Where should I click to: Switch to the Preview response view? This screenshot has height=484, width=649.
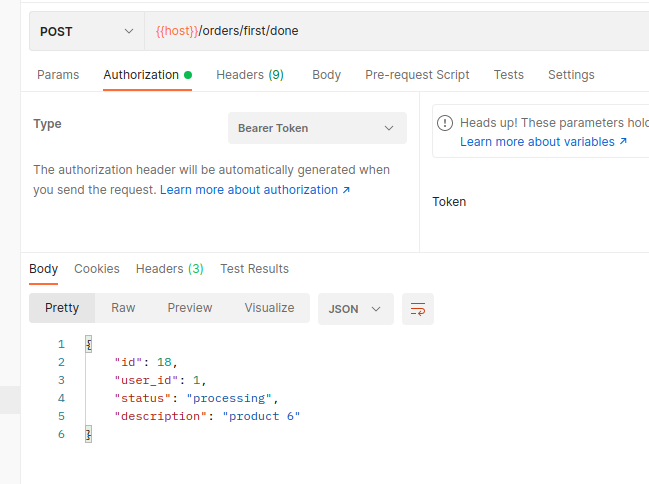(x=190, y=308)
